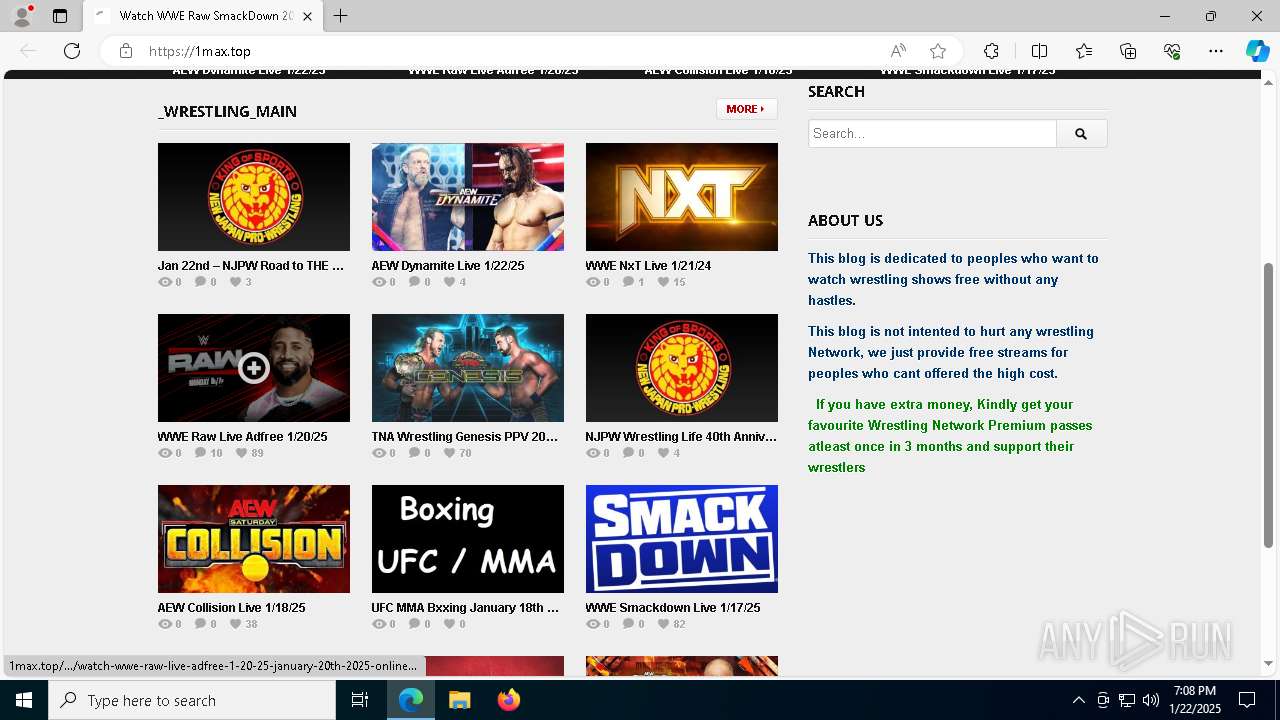Open the tab actions menu icon
This screenshot has height=720, width=1280.
click(60, 16)
